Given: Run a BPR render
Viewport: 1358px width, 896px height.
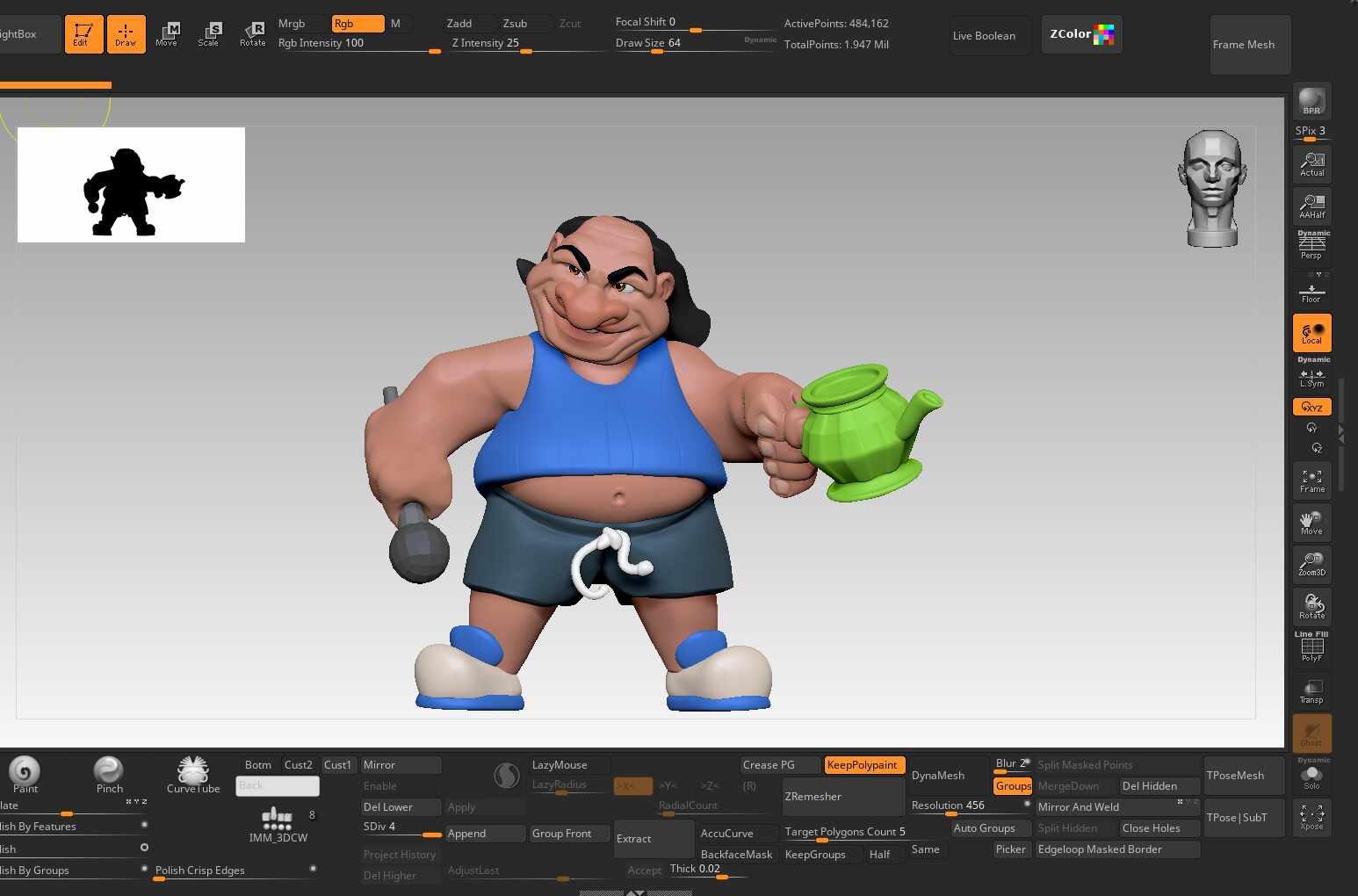Looking at the screenshot, I should point(1311,101).
